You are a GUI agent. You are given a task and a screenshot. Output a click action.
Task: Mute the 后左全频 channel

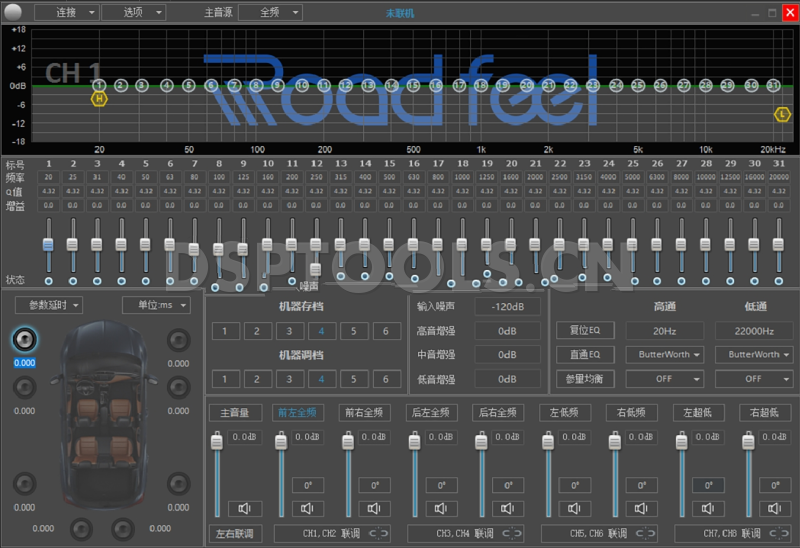pyautogui.click(x=441, y=508)
